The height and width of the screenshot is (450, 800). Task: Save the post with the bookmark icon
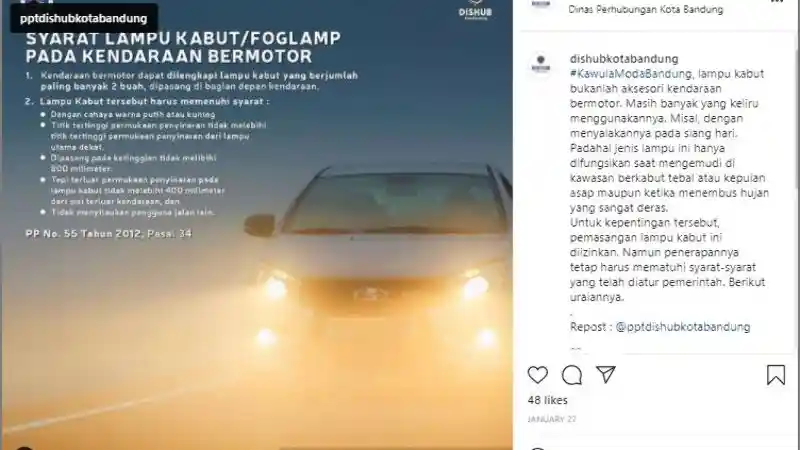pyautogui.click(x=776, y=375)
